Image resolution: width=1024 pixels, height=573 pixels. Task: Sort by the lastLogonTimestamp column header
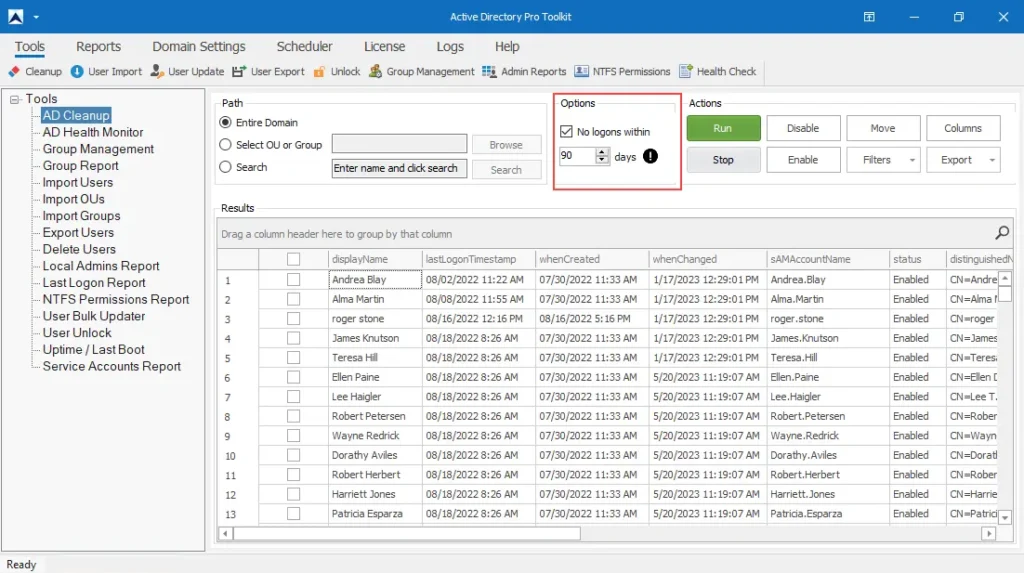[x=479, y=259]
